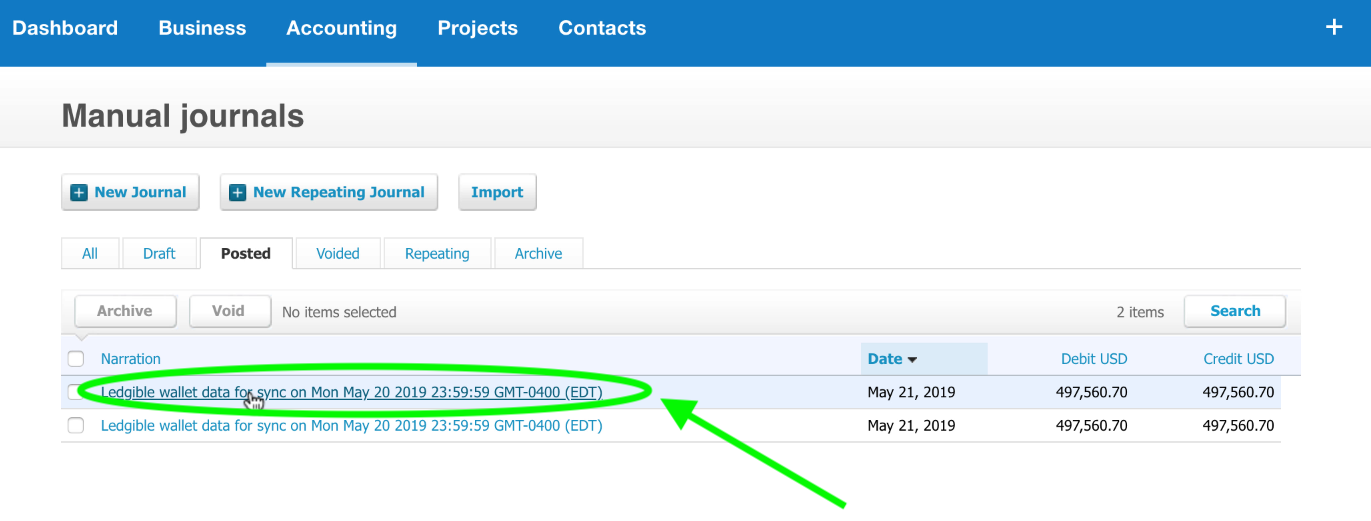The image size is (1371, 521).
Task: Click the plus icon on New Repeating Journal
Action: pyautogui.click(x=237, y=192)
